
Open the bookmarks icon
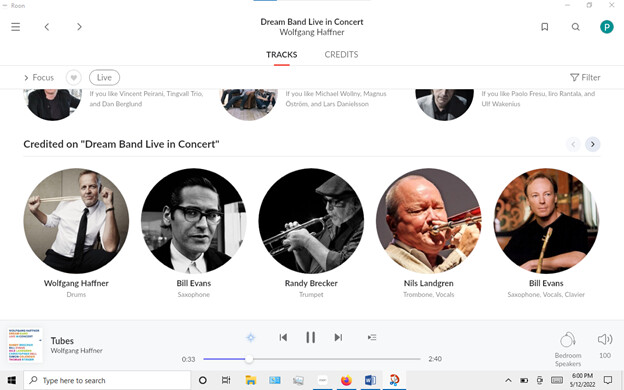(545, 27)
